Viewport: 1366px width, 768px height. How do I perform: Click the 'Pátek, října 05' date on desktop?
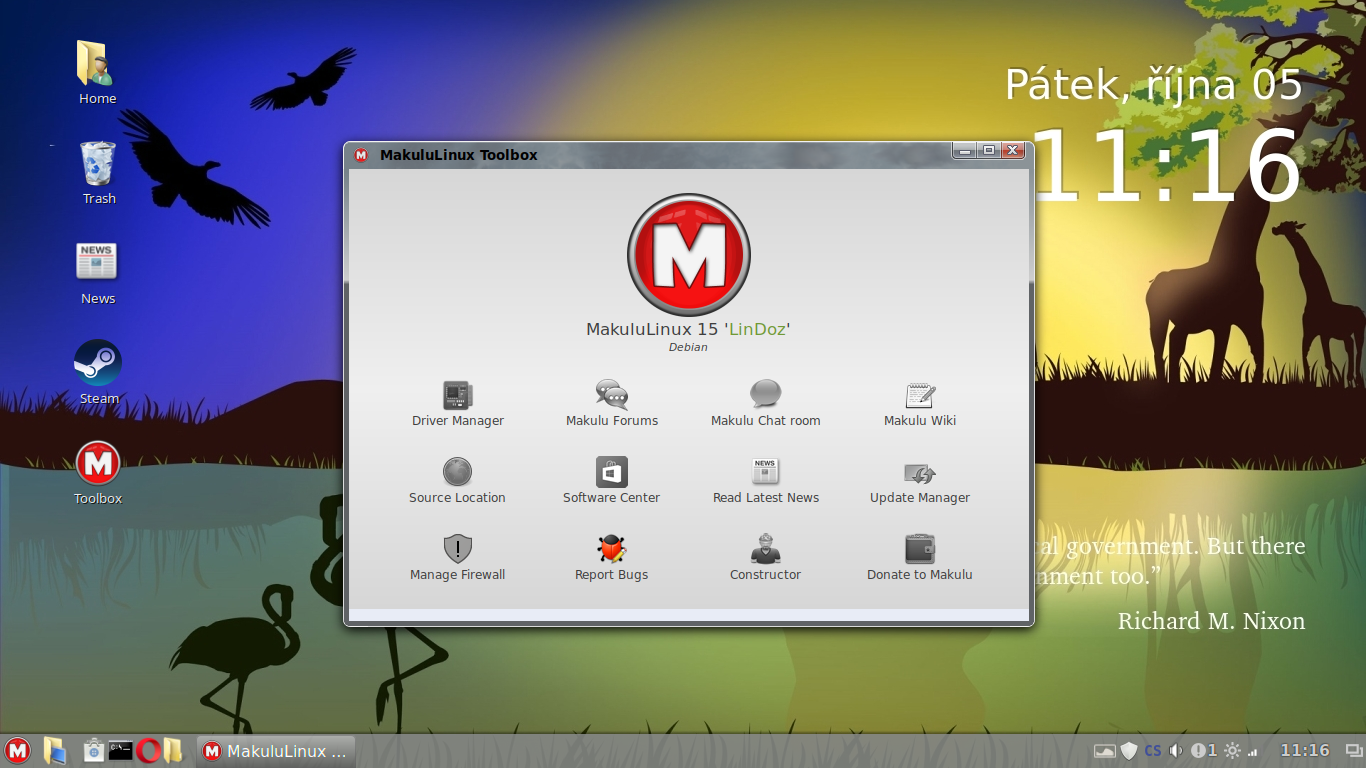pyautogui.click(x=1154, y=85)
